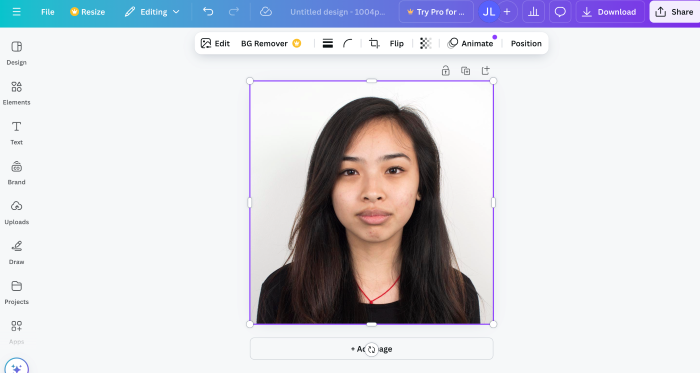
Task: Click the Share button
Action: tap(675, 12)
